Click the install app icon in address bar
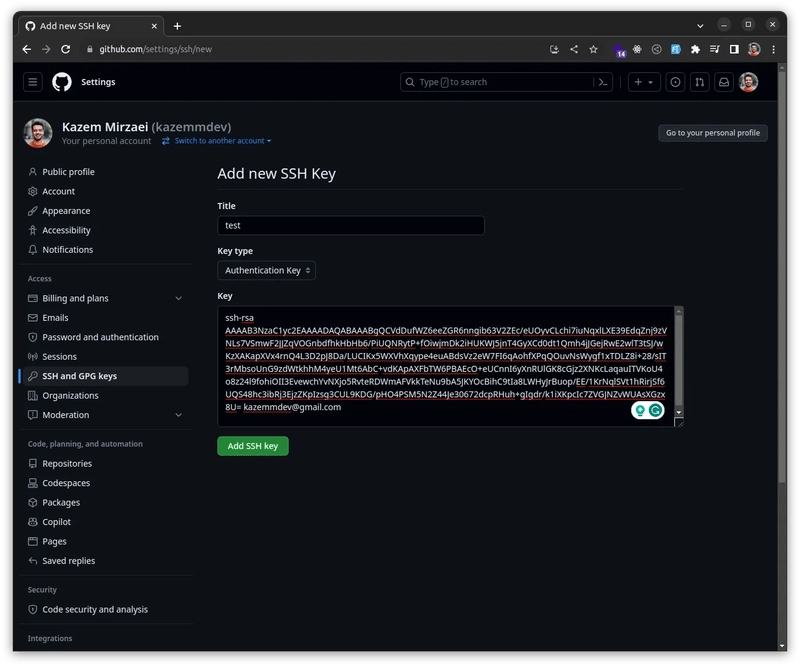 coord(554,50)
